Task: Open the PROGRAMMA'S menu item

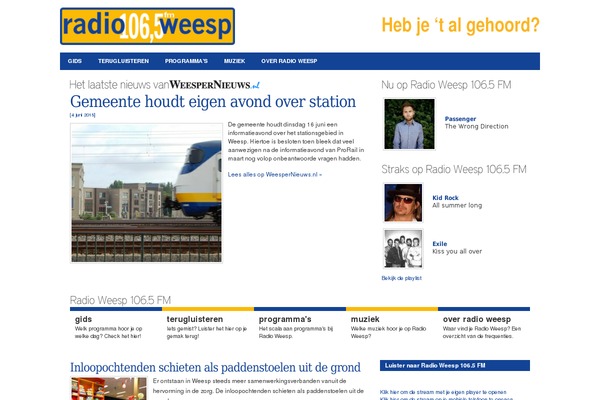Action: tap(186, 61)
